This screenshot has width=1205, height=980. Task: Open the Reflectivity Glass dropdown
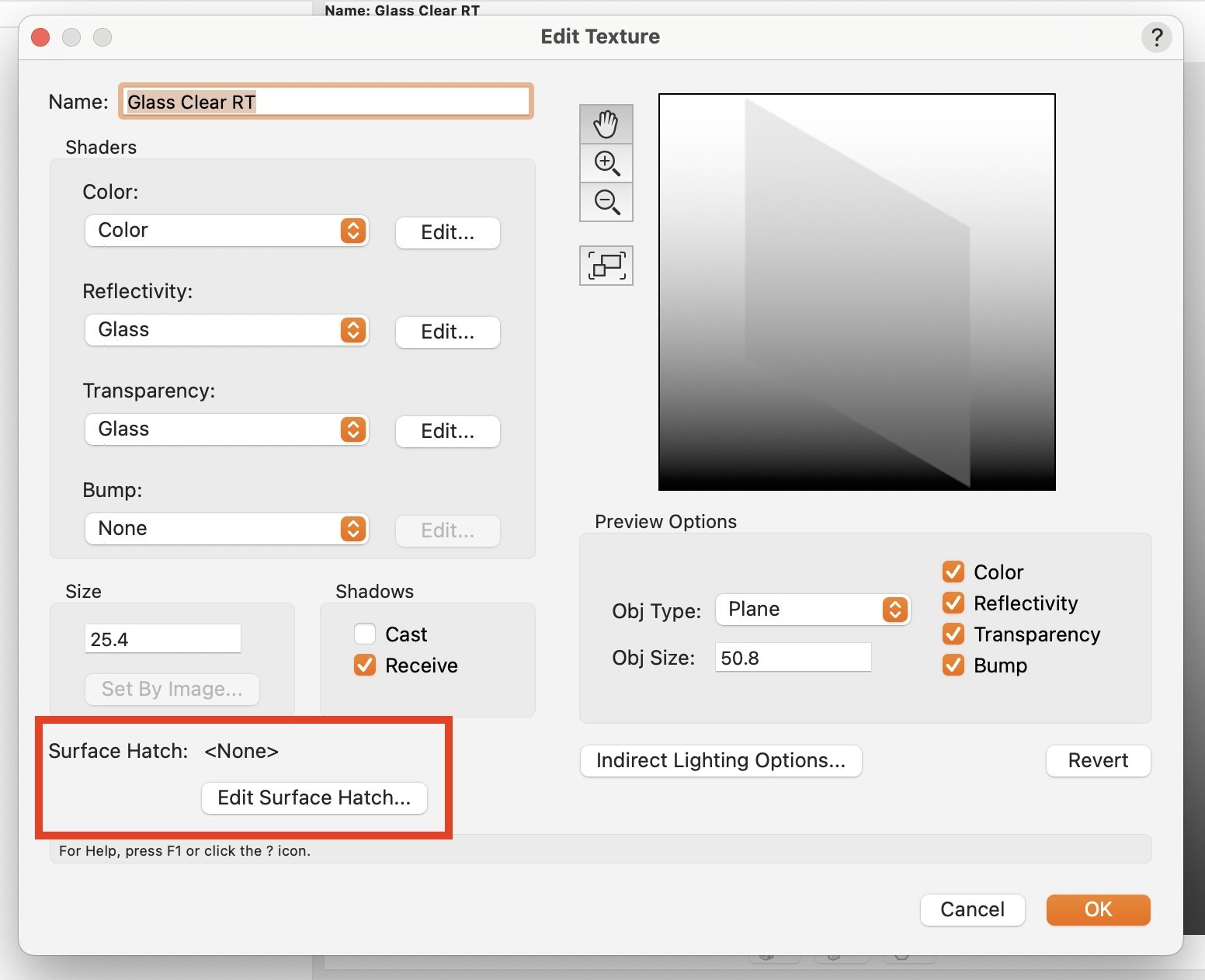226,330
